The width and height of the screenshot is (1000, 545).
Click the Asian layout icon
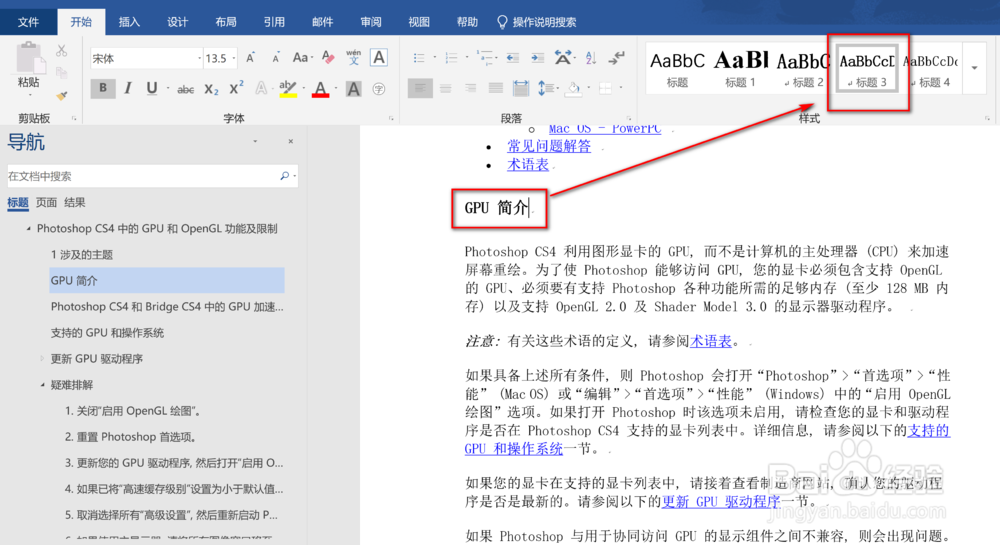coord(562,58)
